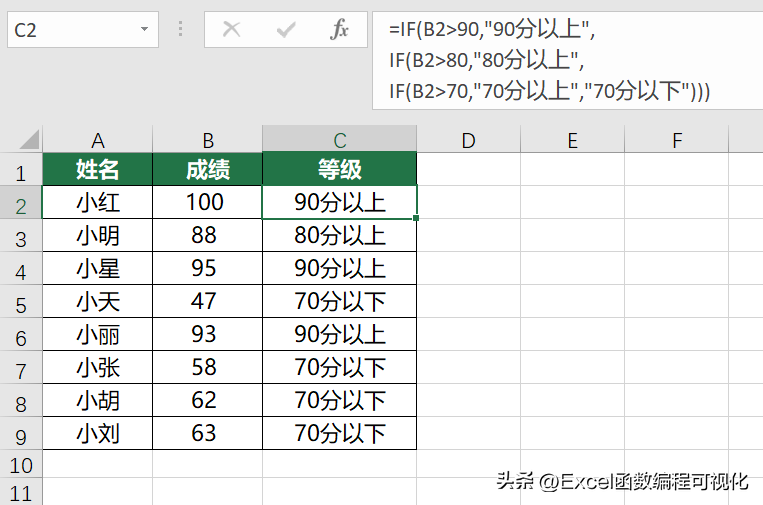763x505 pixels.
Task: Click the grade cell next to 小丽
Action: click(x=340, y=335)
